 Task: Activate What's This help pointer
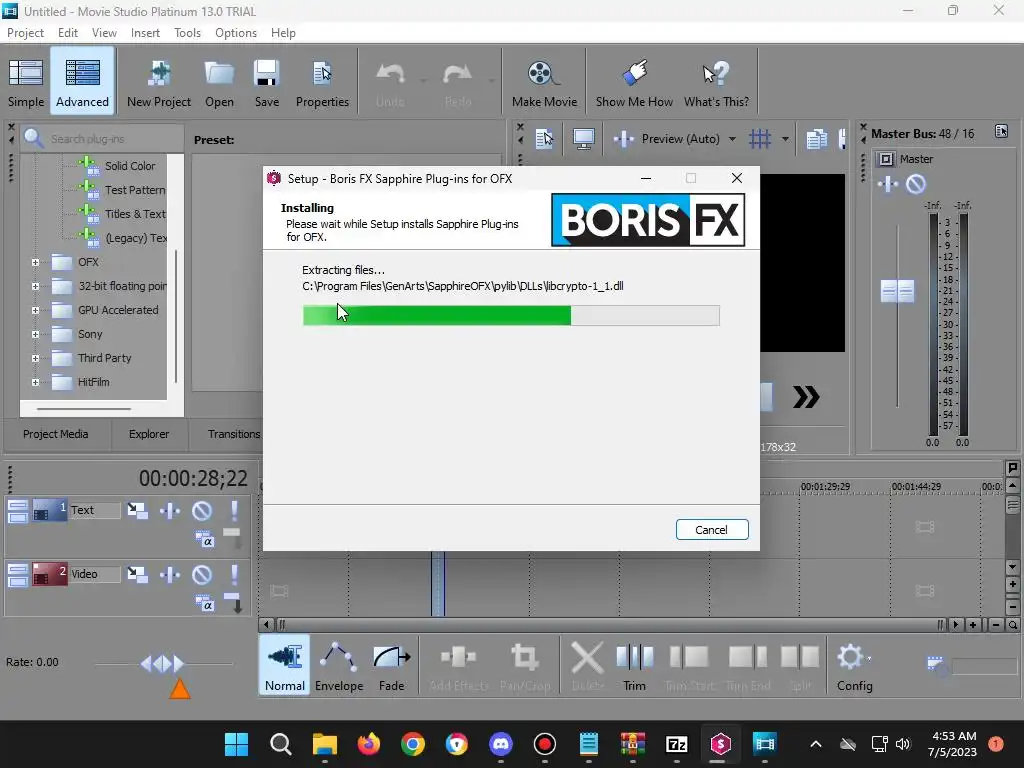716,82
